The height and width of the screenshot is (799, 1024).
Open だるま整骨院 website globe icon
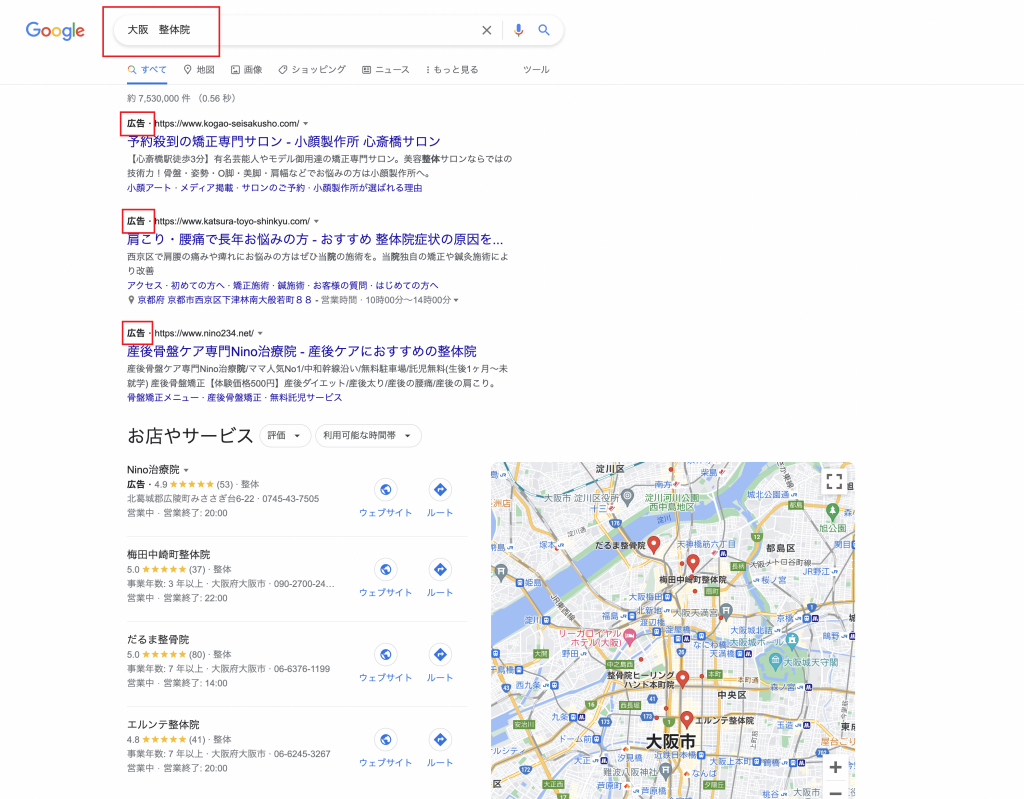(x=385, y=655)
